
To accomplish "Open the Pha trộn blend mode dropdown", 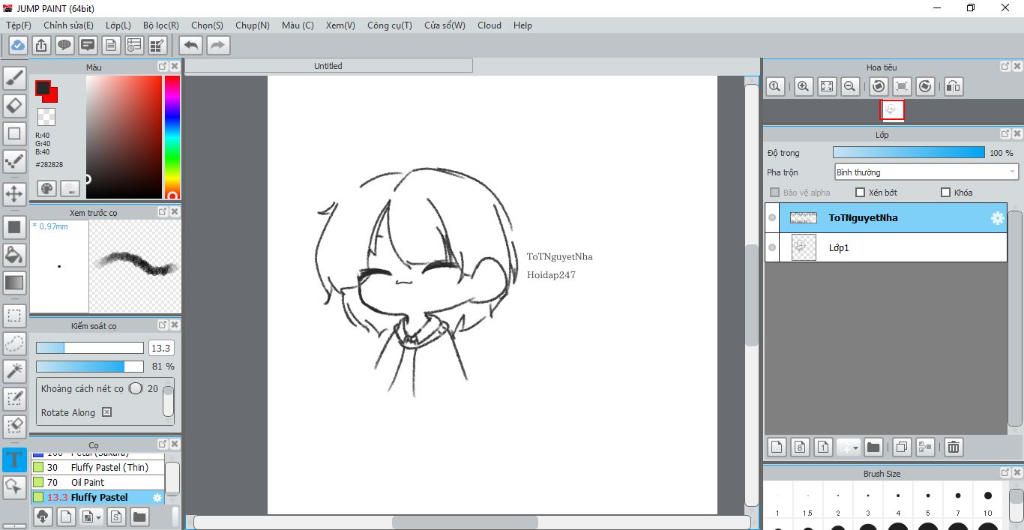I will click(926, 172).
